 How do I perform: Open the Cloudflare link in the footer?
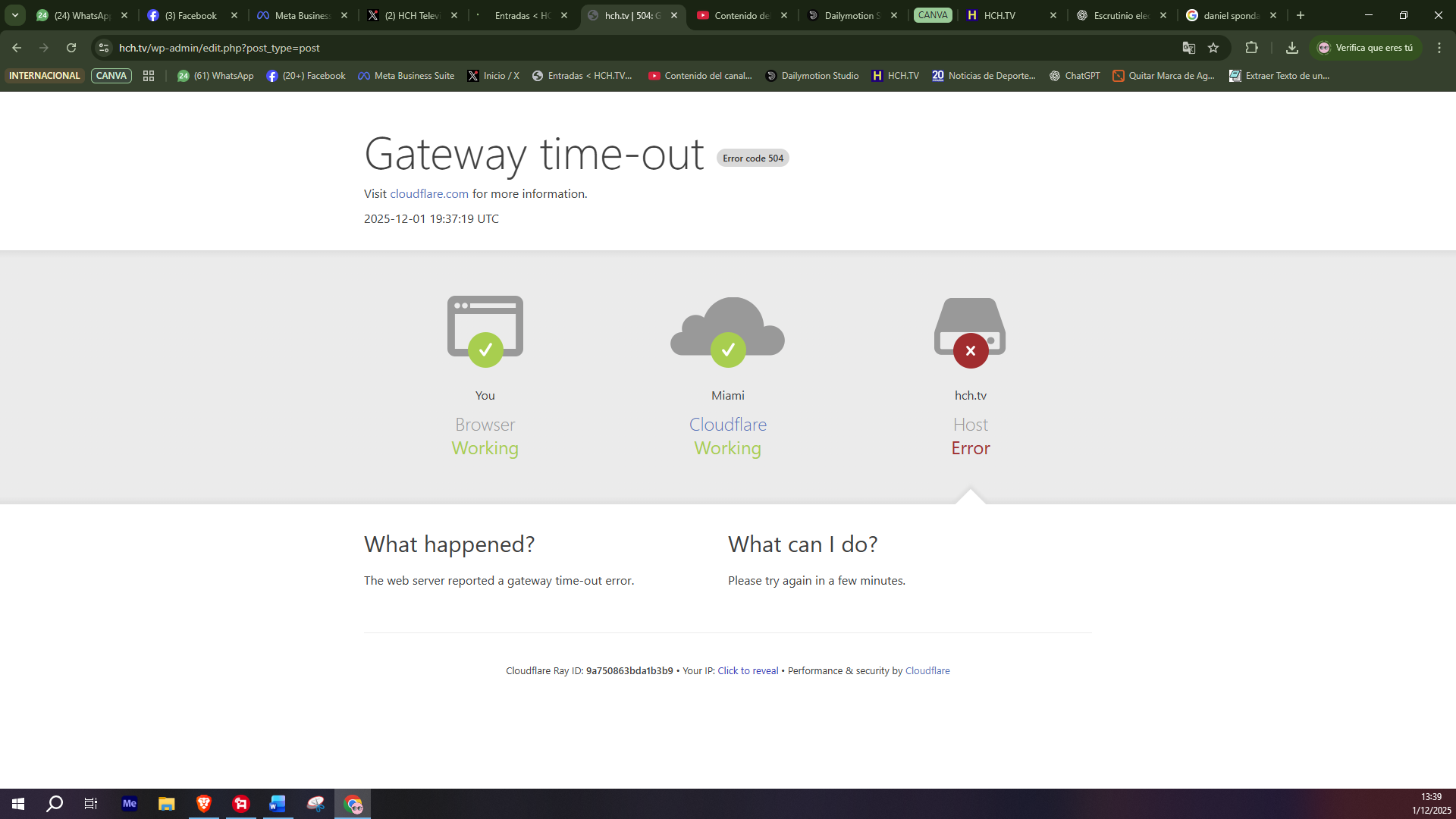(927, 671)
